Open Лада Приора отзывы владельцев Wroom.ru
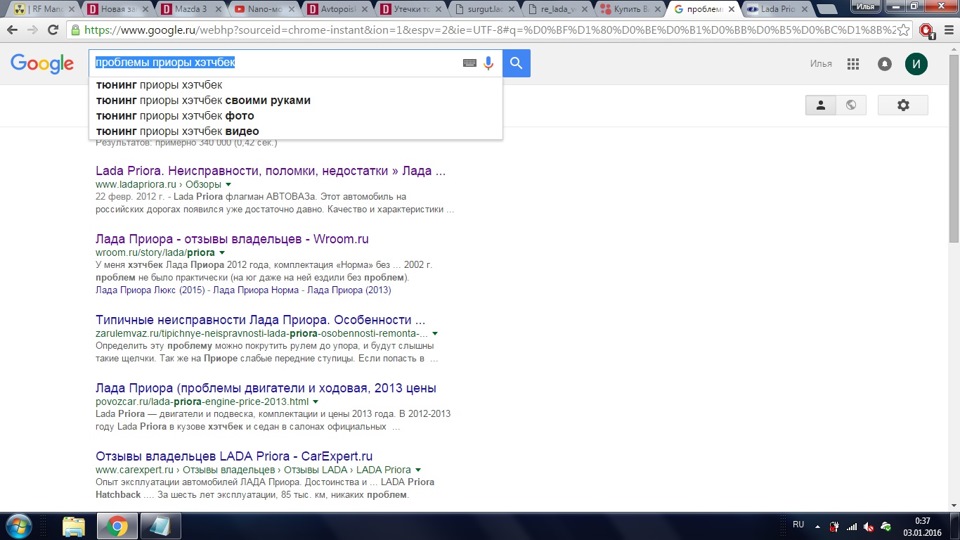The height and width of the screenshot is (540, 960). (x=232, y=239)
